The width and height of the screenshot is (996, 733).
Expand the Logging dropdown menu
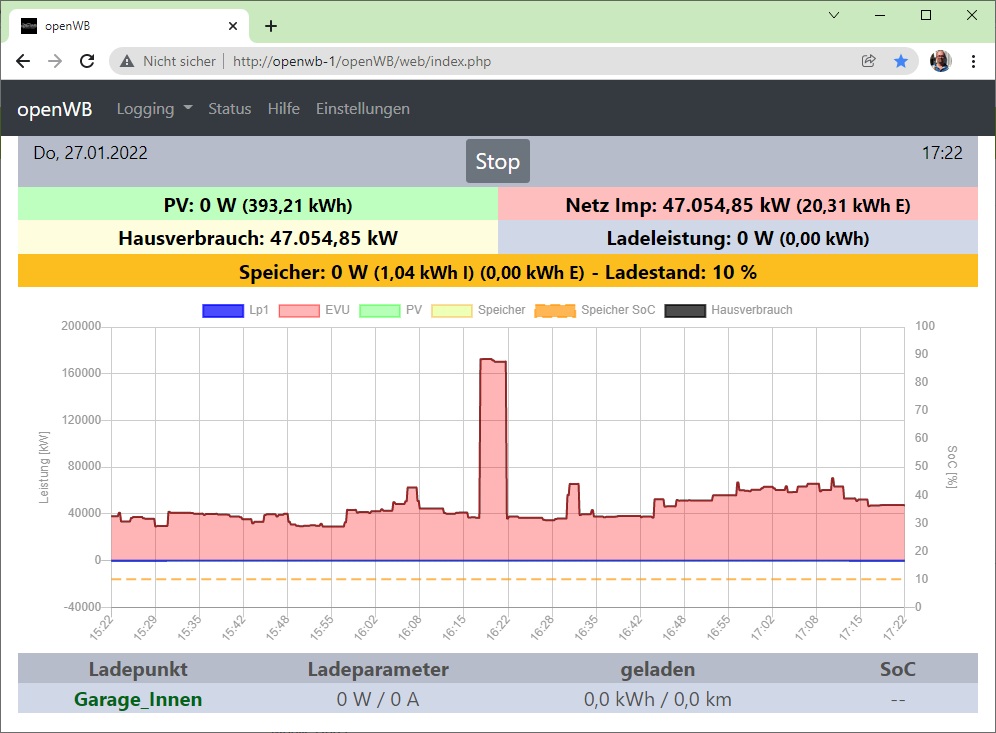[154, 109]
